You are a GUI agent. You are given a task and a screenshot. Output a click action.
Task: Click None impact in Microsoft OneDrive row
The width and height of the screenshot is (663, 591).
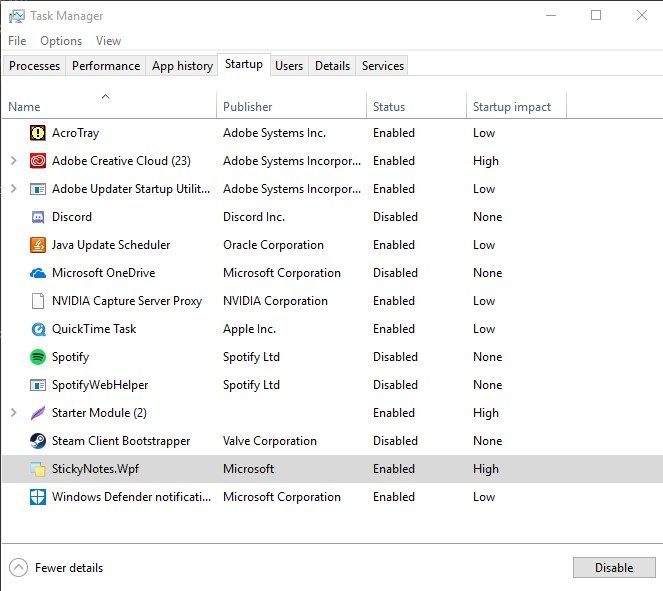488,273
